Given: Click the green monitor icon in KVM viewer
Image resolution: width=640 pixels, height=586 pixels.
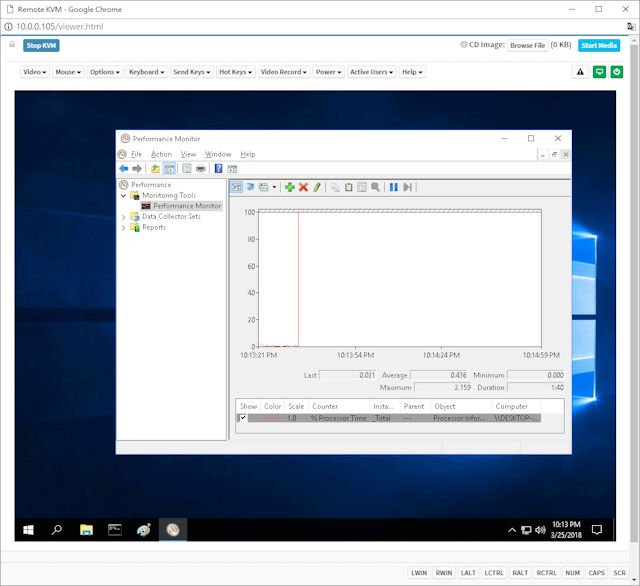Looking at the screenshot, I should 599,72.
